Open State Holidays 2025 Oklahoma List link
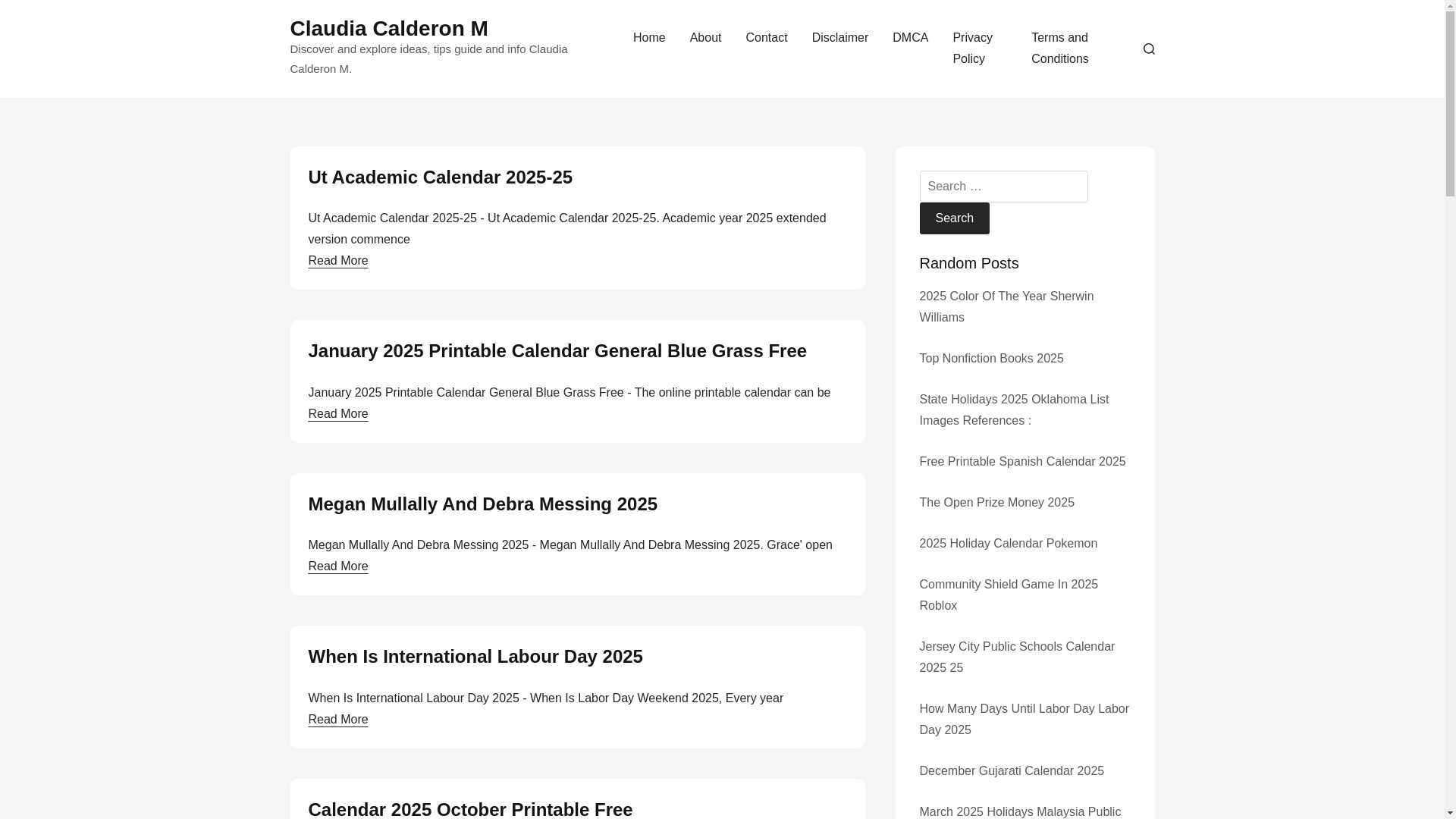Viewport: 1456px width, 819px height. [1013, 410]
